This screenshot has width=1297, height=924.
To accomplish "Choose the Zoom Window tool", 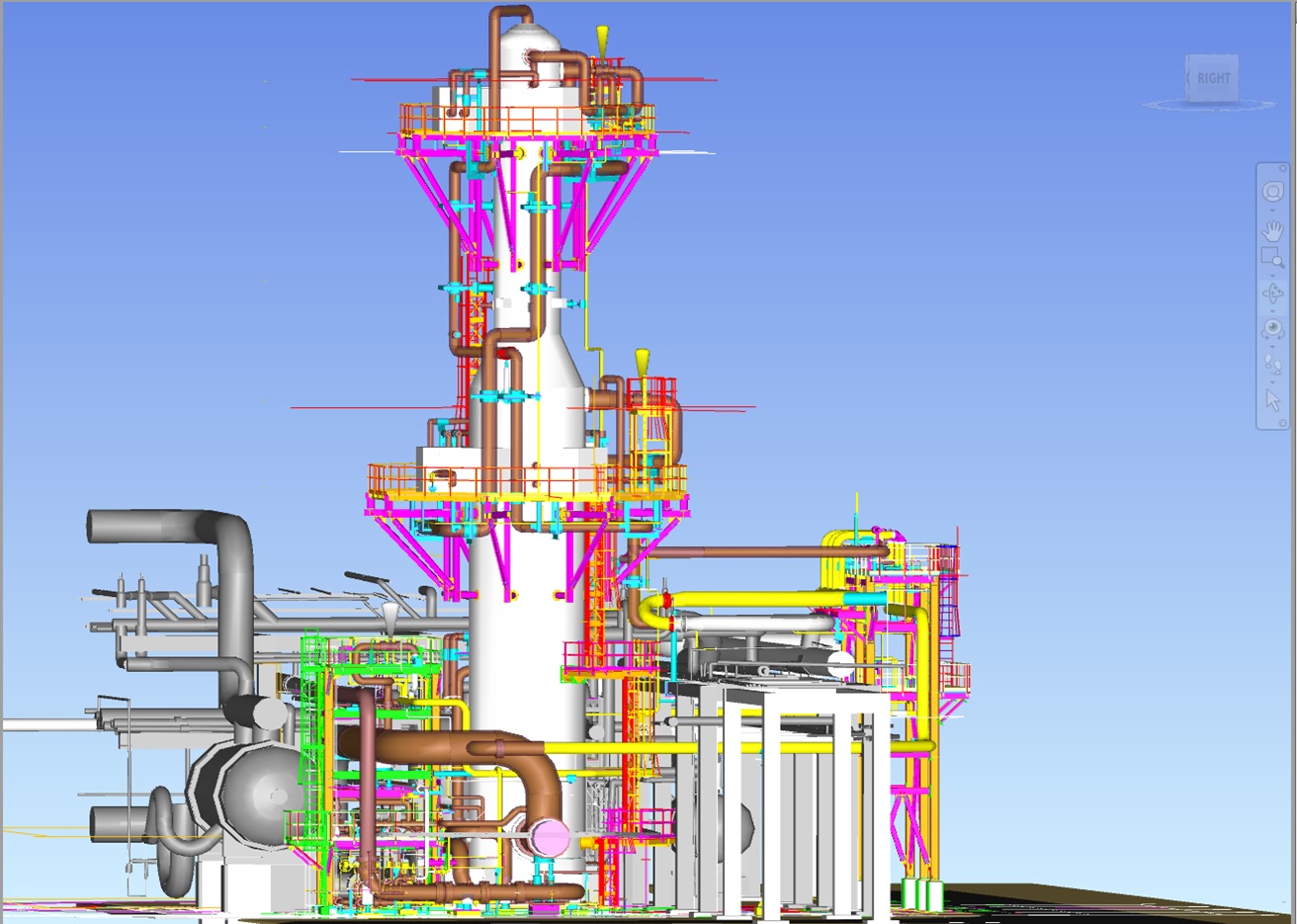I will coord(1272,254).
